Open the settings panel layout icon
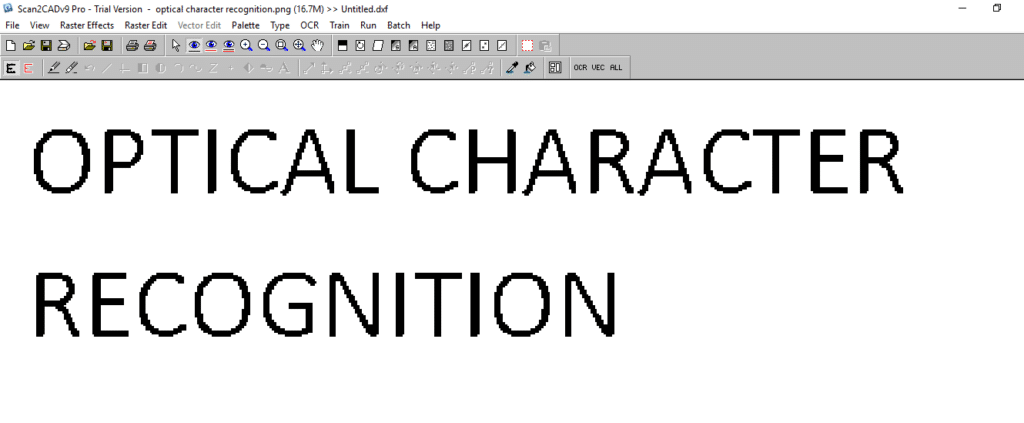The height and width of the screenshot is (423, 1024). click(x=555, y=67)
